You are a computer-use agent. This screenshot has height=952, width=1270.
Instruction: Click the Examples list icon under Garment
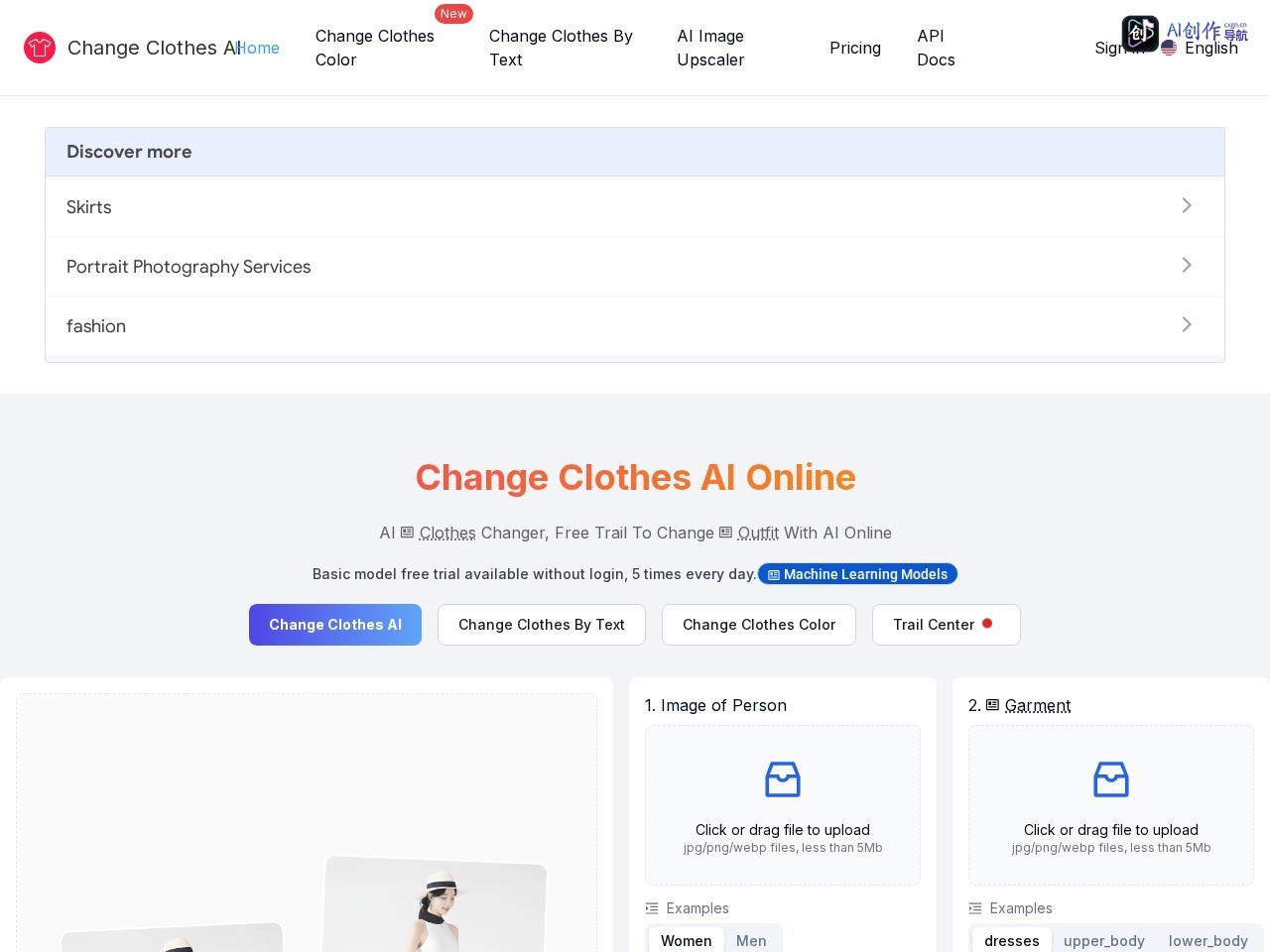click(975, 908)
